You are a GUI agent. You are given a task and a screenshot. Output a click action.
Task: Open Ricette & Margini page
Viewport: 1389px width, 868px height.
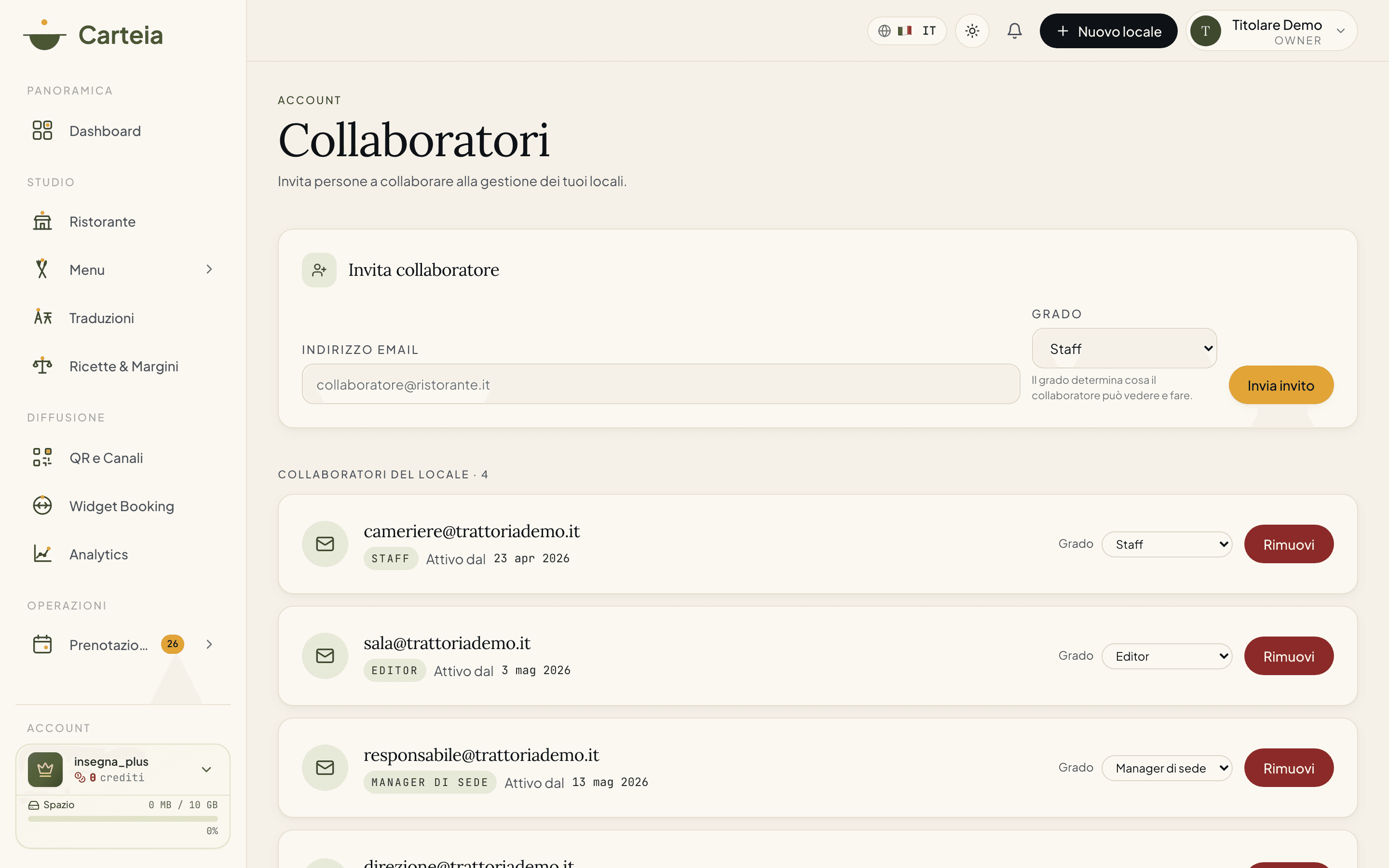(x=124, y=366)
